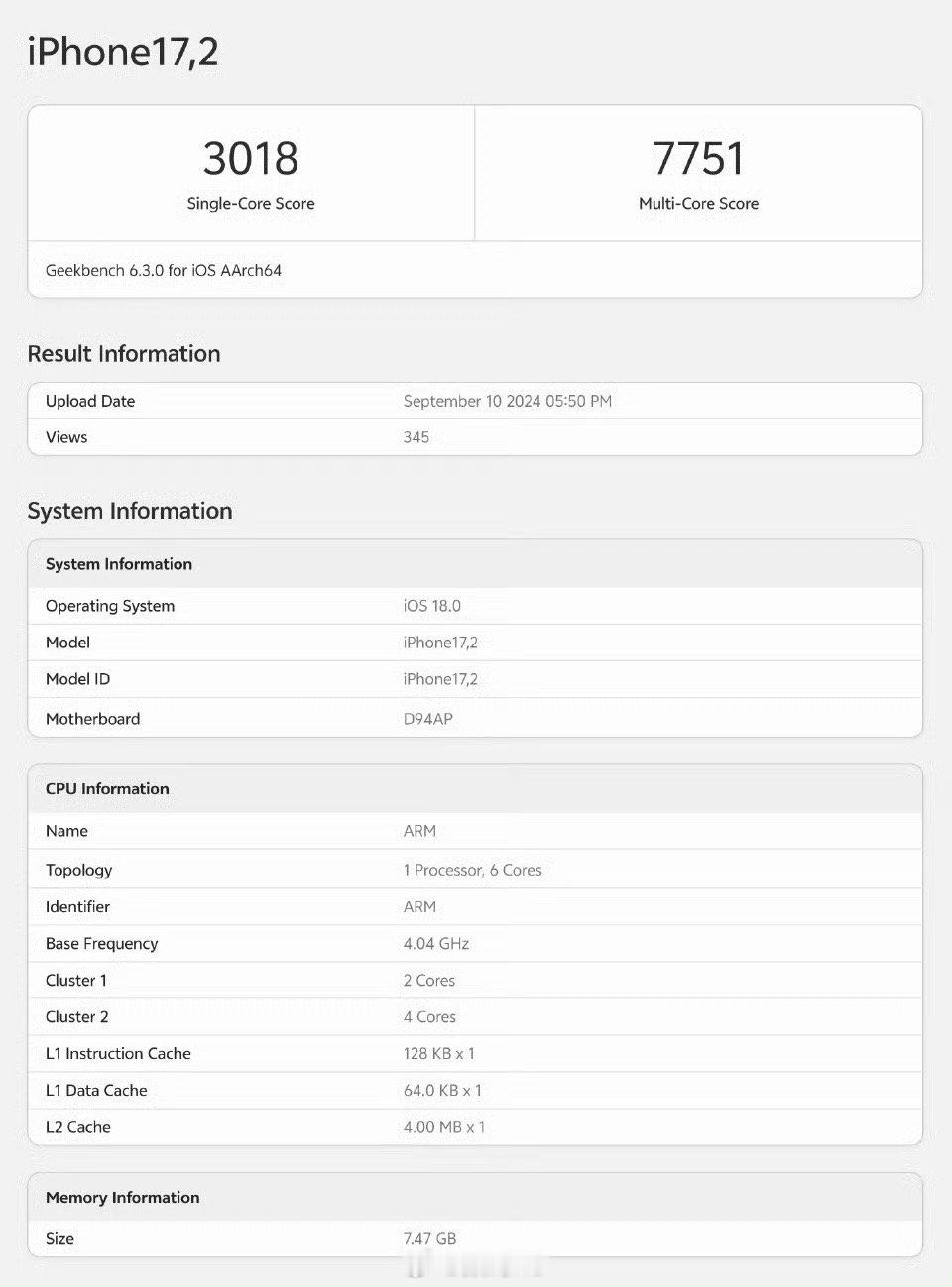Click the Model ID value iPhone17,2
The image size is (952, 1287).
click(x=440, y=679)
